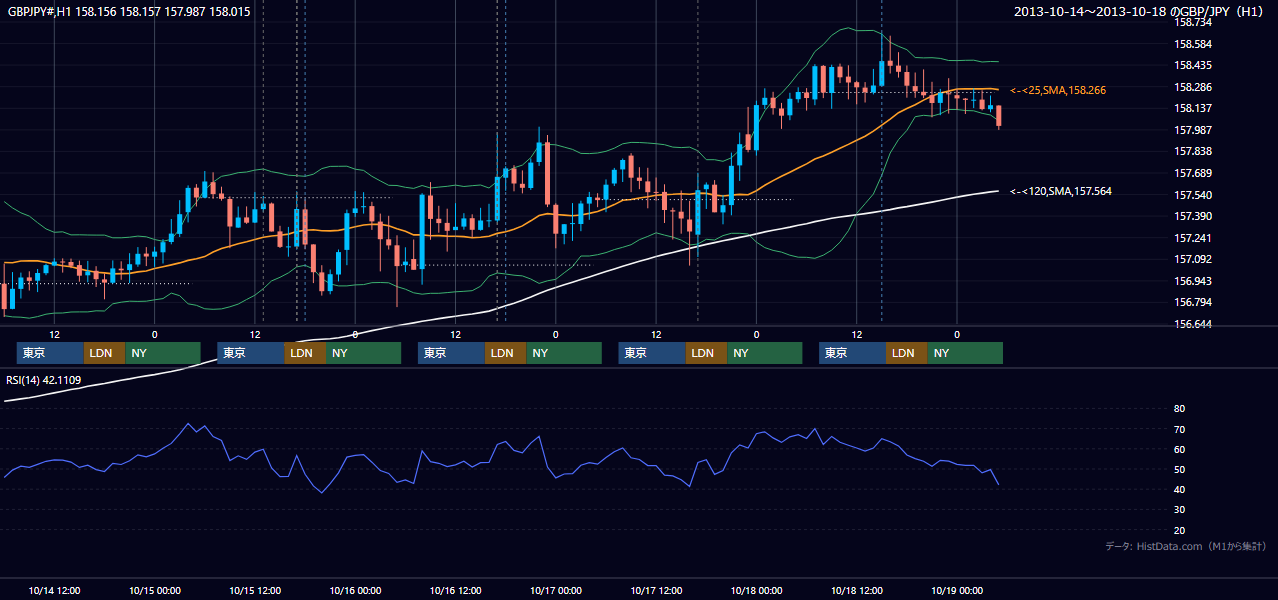Click the 10/18 00:00 time axis label
1278x600 pixels.
coord(757,590)
